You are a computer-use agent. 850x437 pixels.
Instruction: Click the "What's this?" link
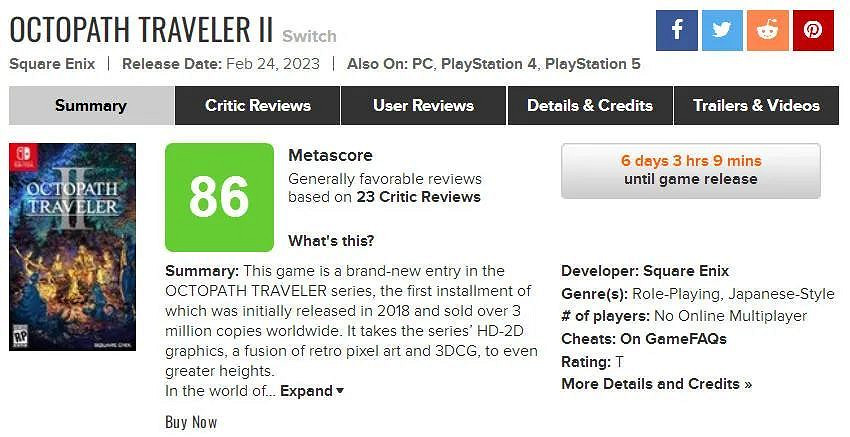[331, 241]
